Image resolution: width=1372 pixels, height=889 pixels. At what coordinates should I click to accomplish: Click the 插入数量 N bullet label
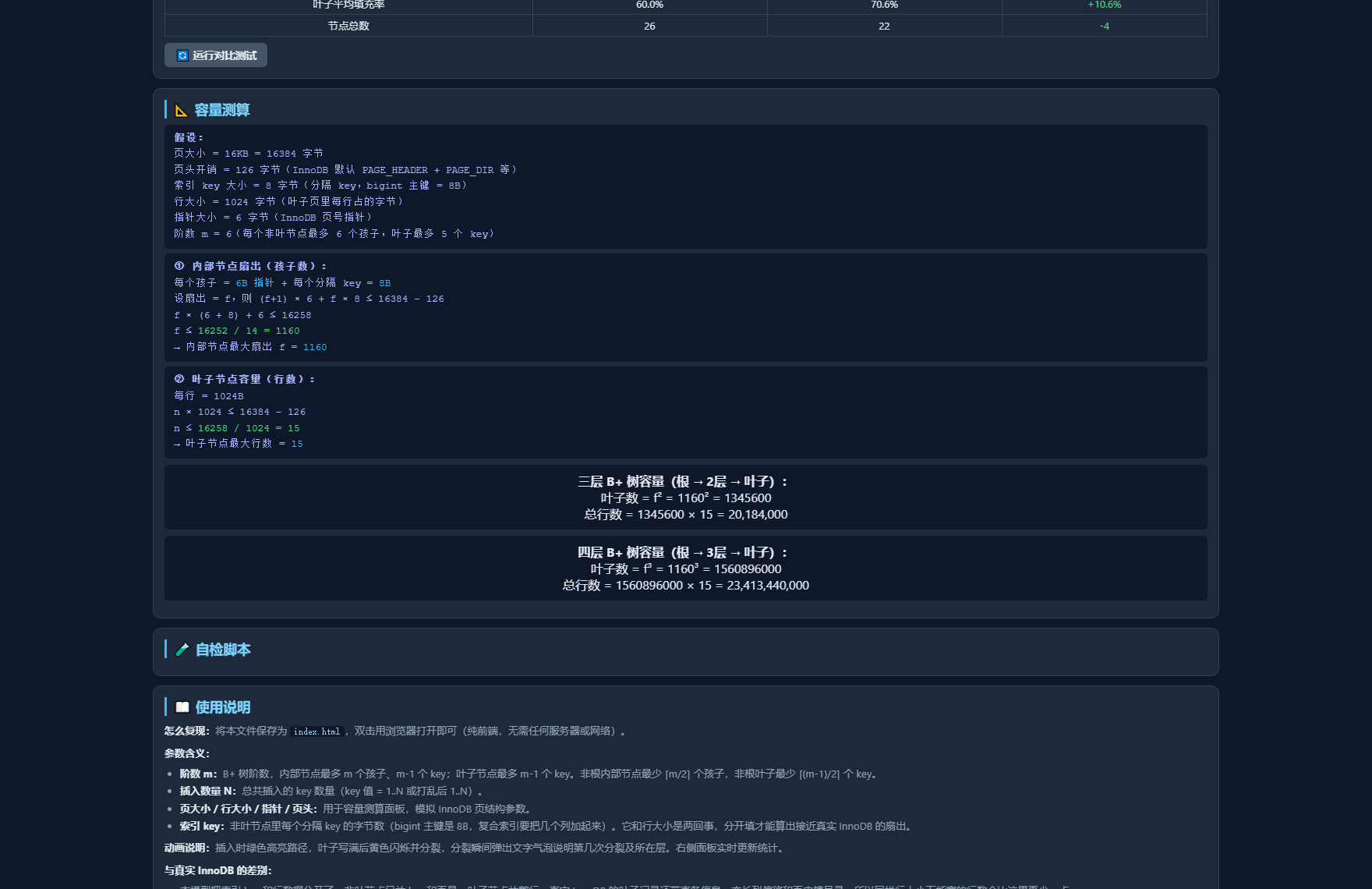pos(208,791)
